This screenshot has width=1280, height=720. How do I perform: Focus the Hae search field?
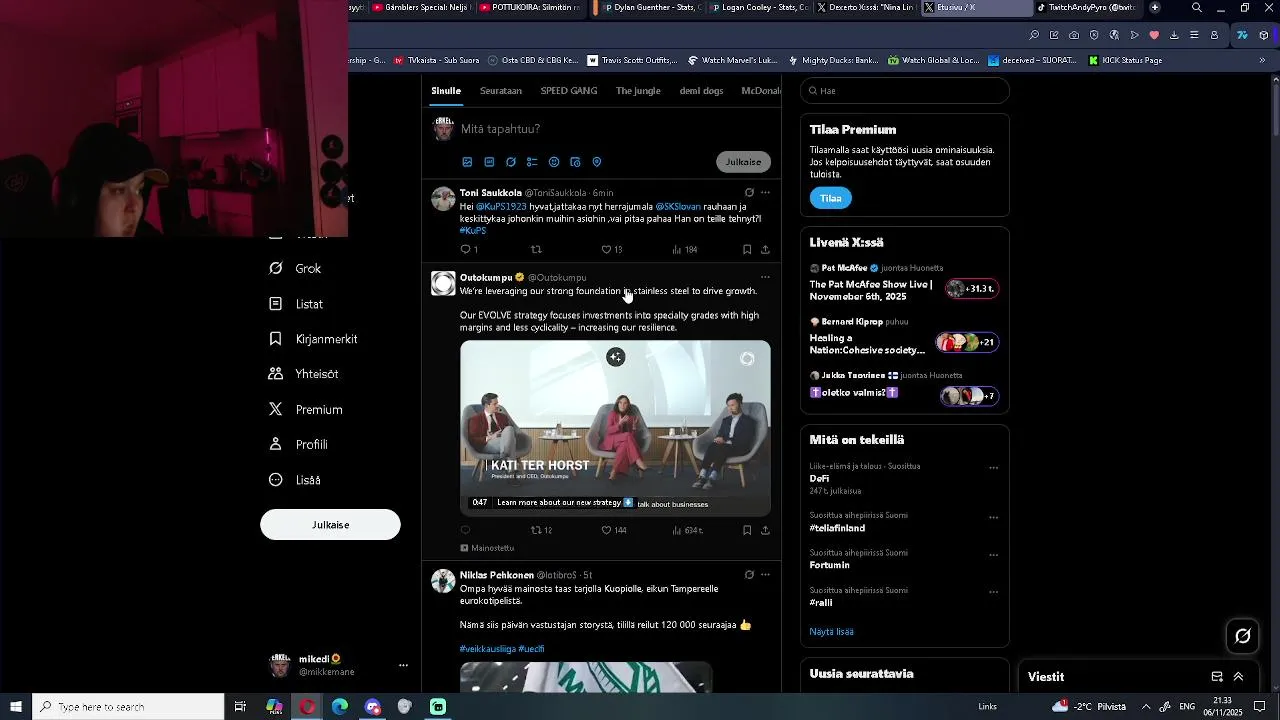[x=905, y=91]
